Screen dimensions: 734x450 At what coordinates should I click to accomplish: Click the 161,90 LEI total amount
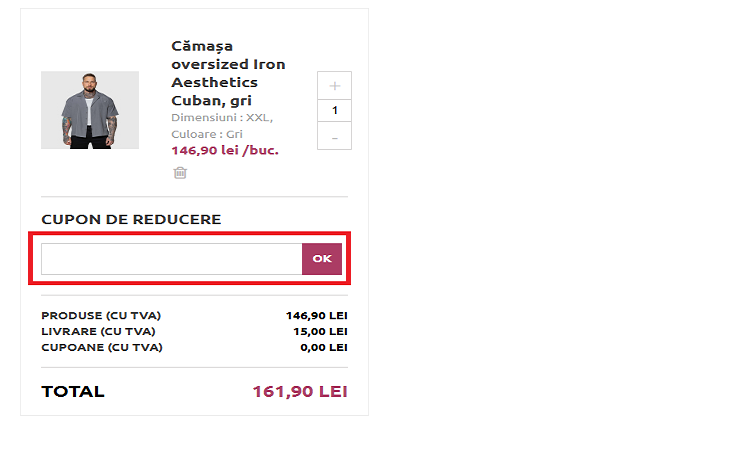(300, 391)
